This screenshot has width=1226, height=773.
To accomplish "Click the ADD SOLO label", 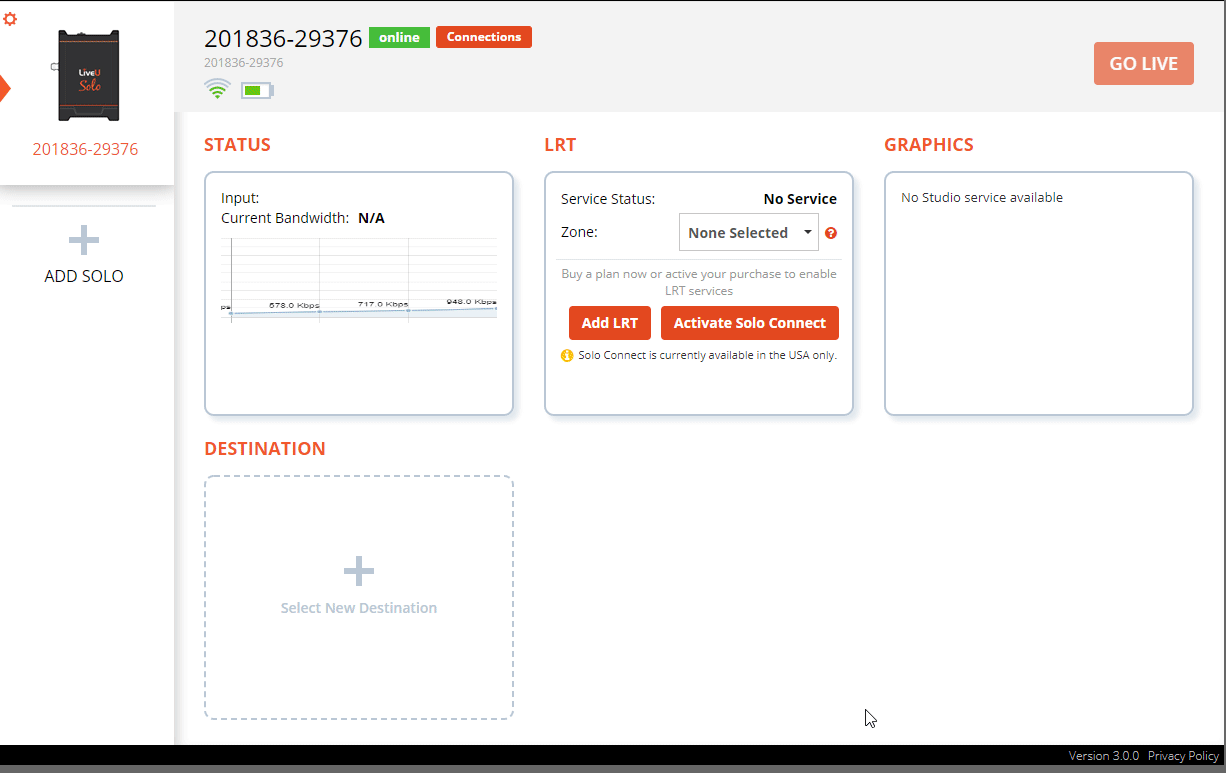I will tap(84, 276).
